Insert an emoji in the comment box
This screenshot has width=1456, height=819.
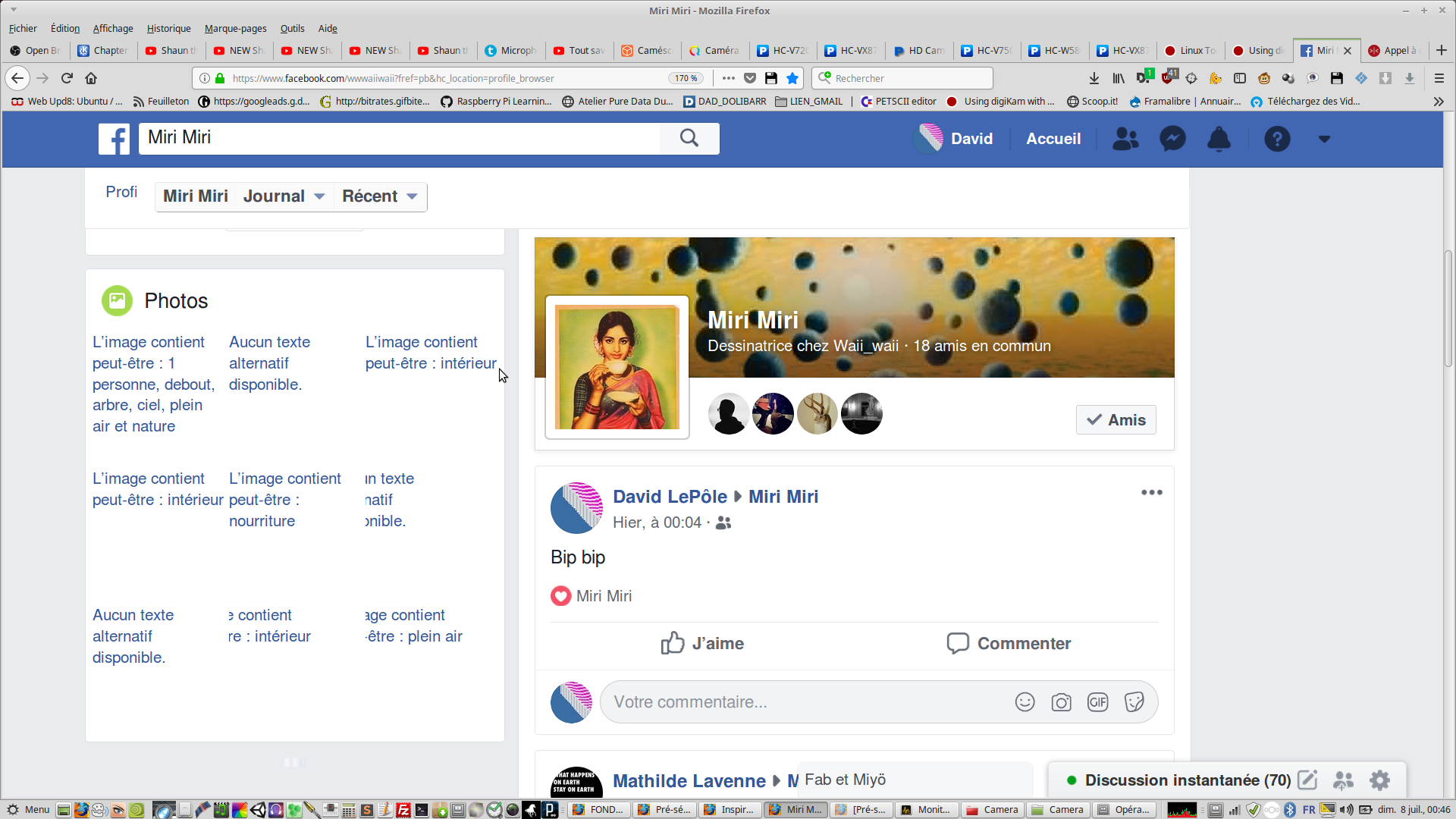click(1025, 702)
